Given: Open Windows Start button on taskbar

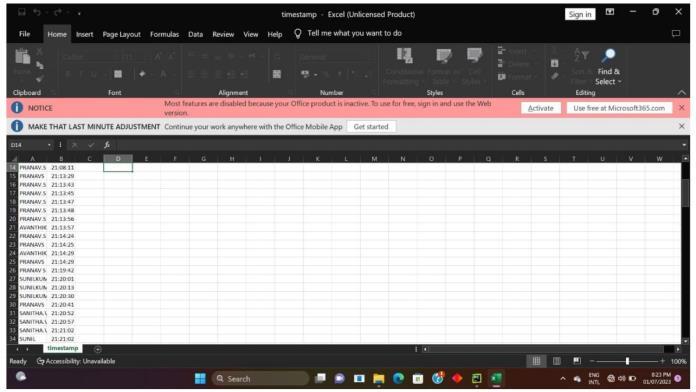Looking at the screenshot, I should pyautogui.click(x=200, y=378).
